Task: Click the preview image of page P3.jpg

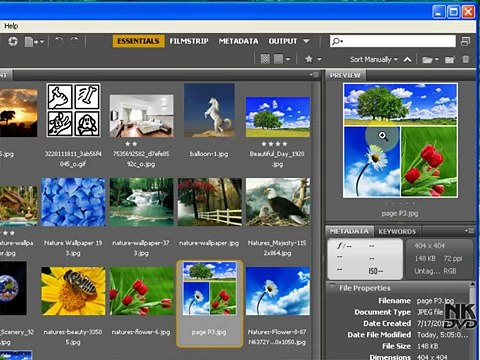Action: tap(400, 140)
